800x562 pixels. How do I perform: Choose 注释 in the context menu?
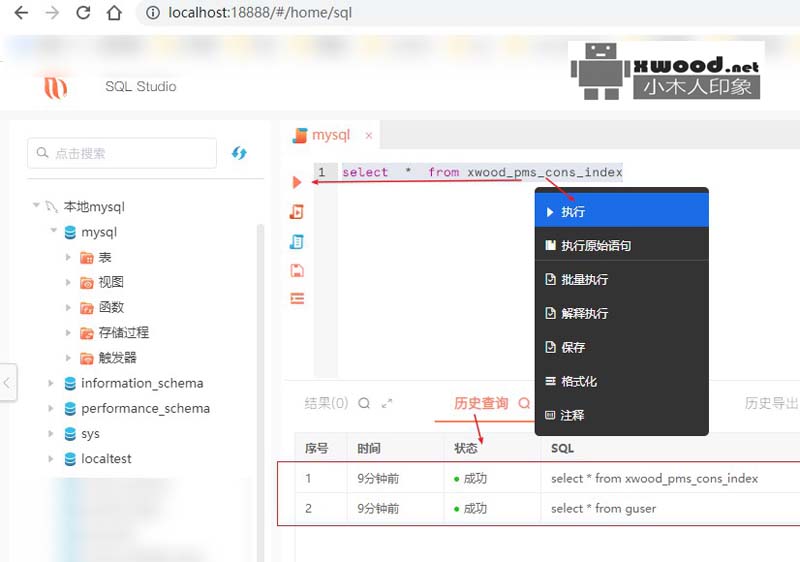(621, 415)
